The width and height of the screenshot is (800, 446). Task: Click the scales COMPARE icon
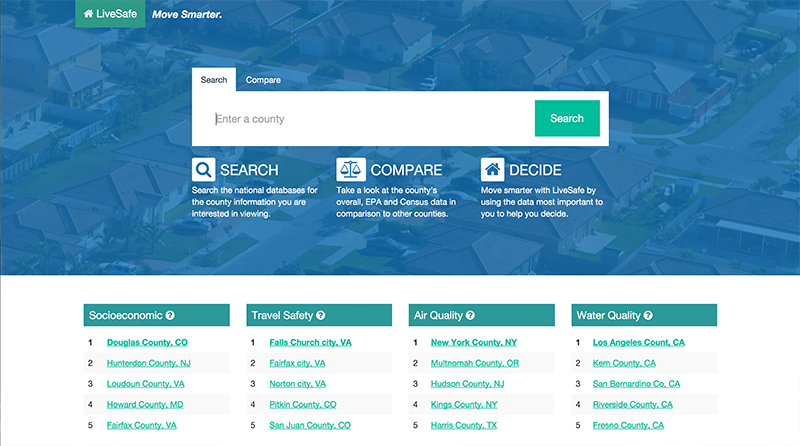351,169
